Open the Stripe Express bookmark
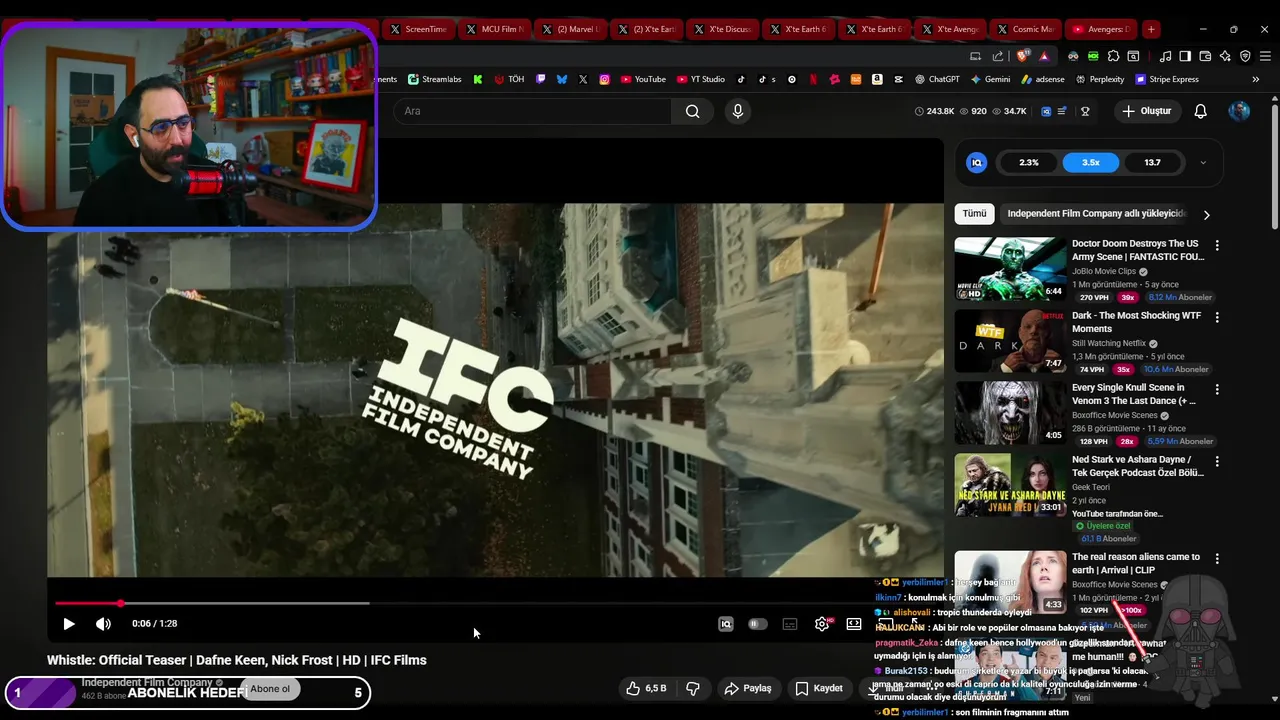Image resolution: width=1280 pixels, height=720 pixels. click(x=1165, y=79)
